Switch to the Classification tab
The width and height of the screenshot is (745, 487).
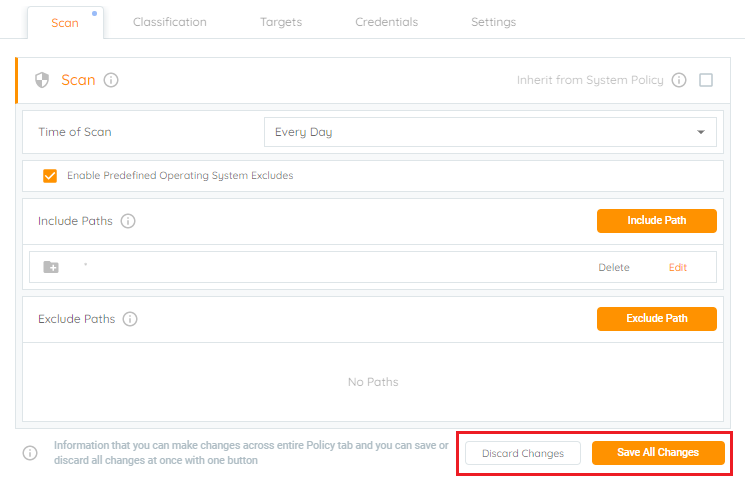[170, 22]
